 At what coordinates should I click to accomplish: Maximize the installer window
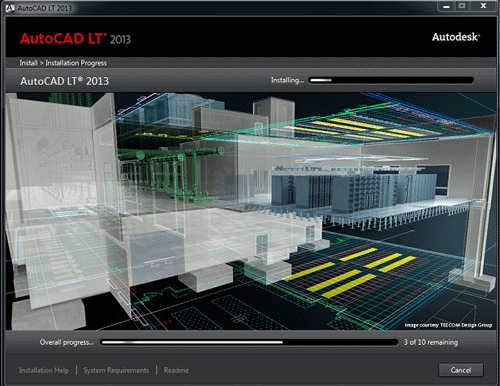coord(462,6)
